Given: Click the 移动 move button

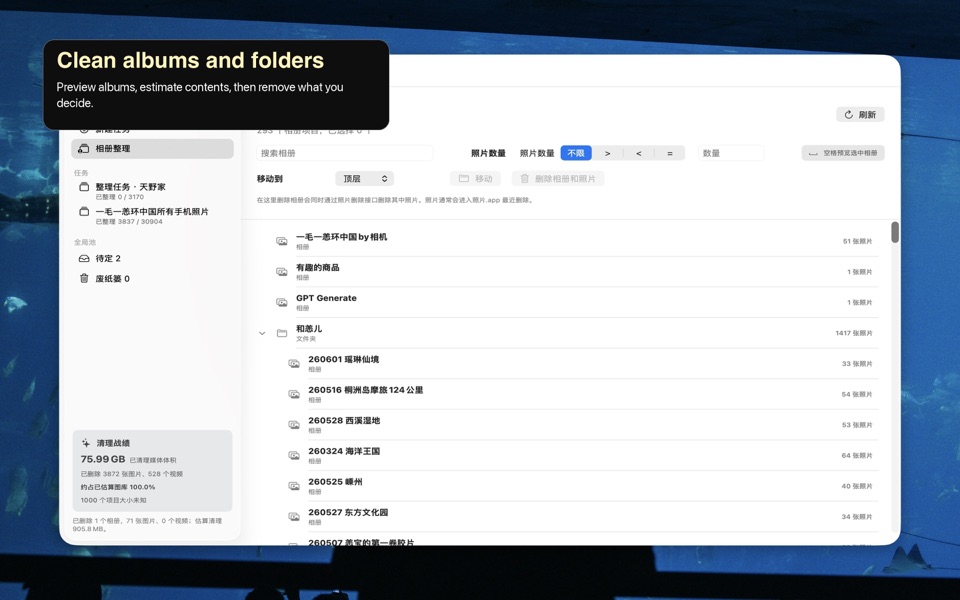Looking at the screenshot, I should 476,179.
